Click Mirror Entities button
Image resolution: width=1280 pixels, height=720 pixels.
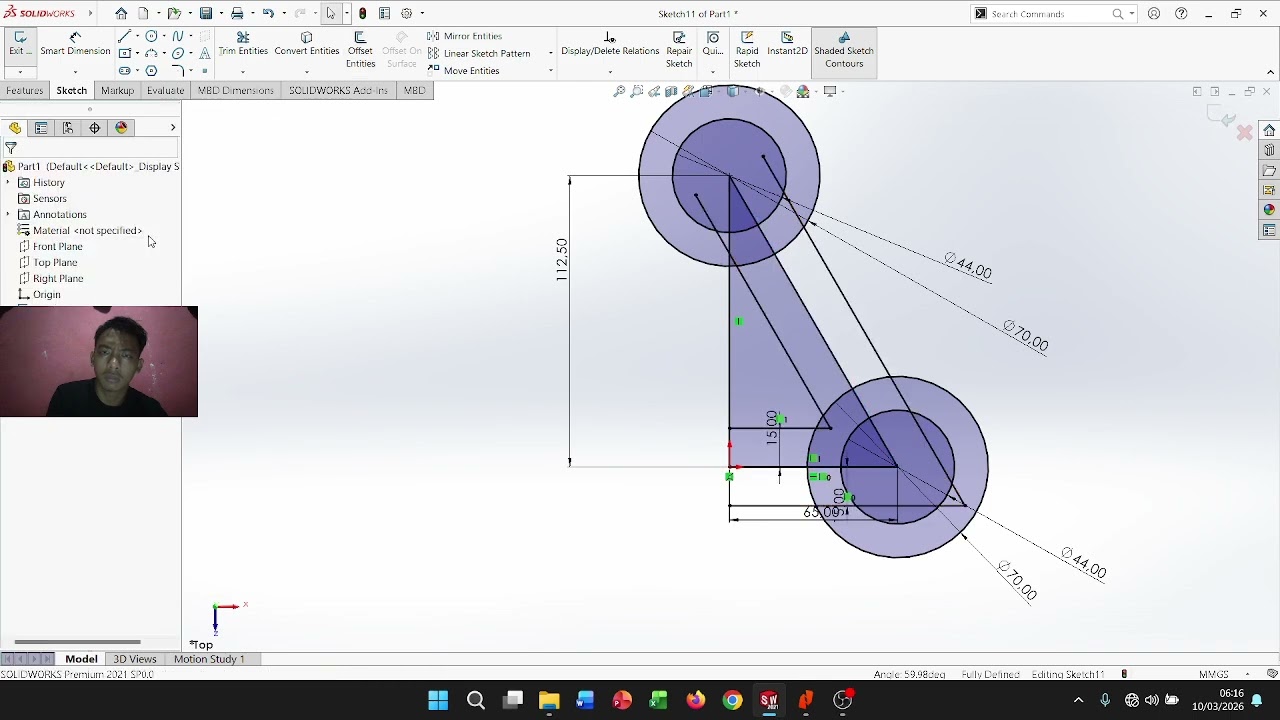pyautogui.click(x=464, y=36)
